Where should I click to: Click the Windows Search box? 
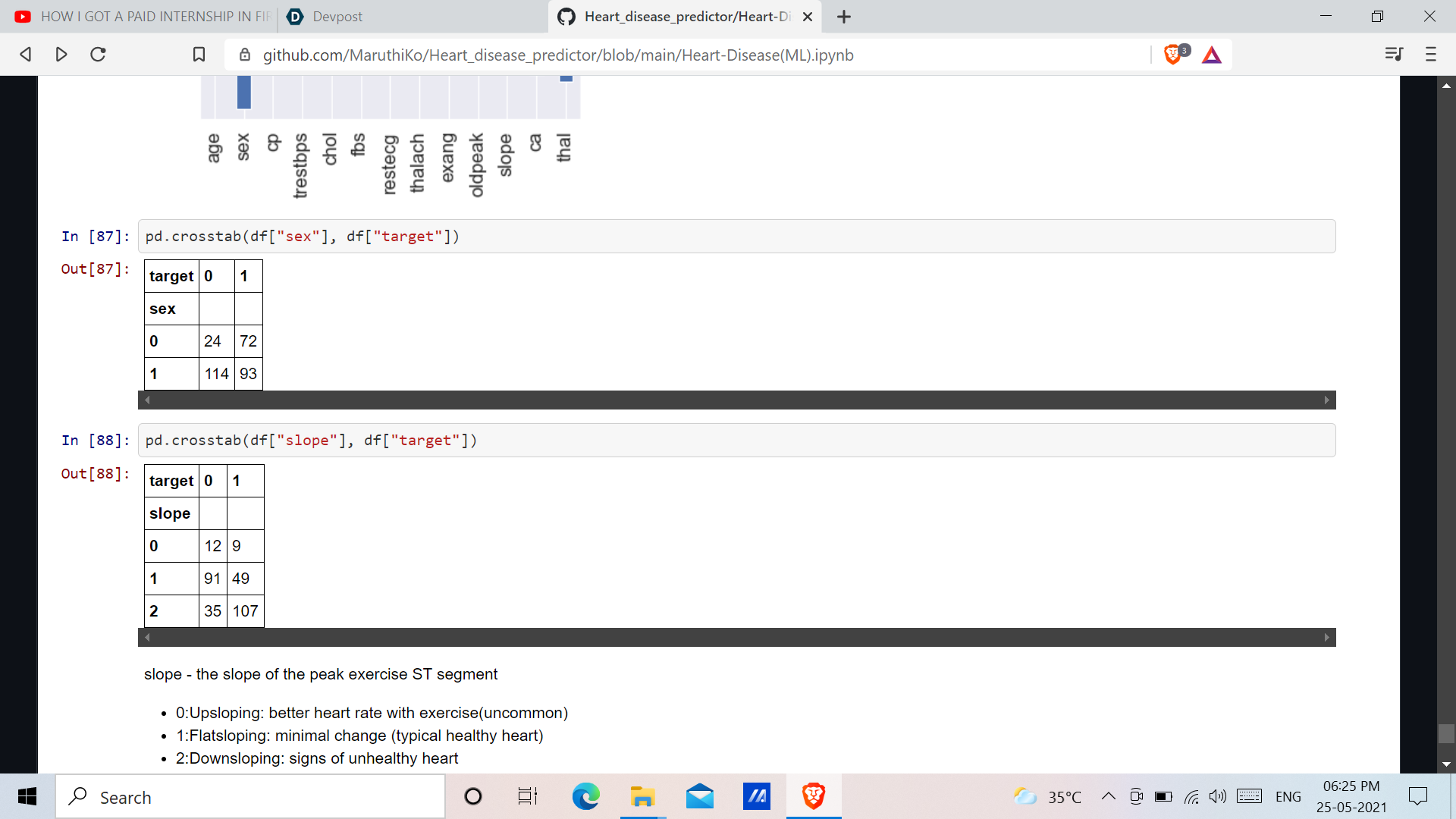coord(250,797)
